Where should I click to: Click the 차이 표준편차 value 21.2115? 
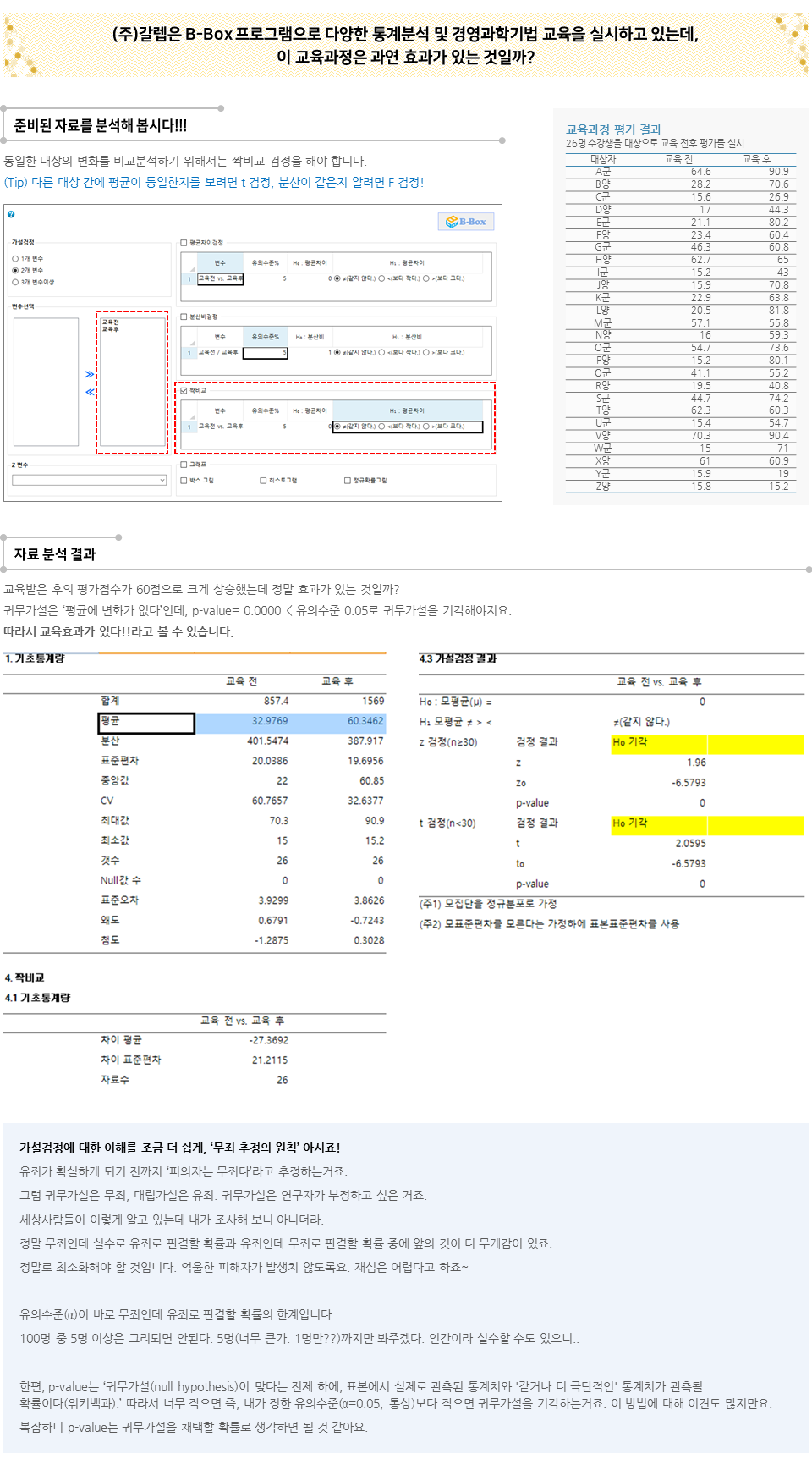(270, 1060)
